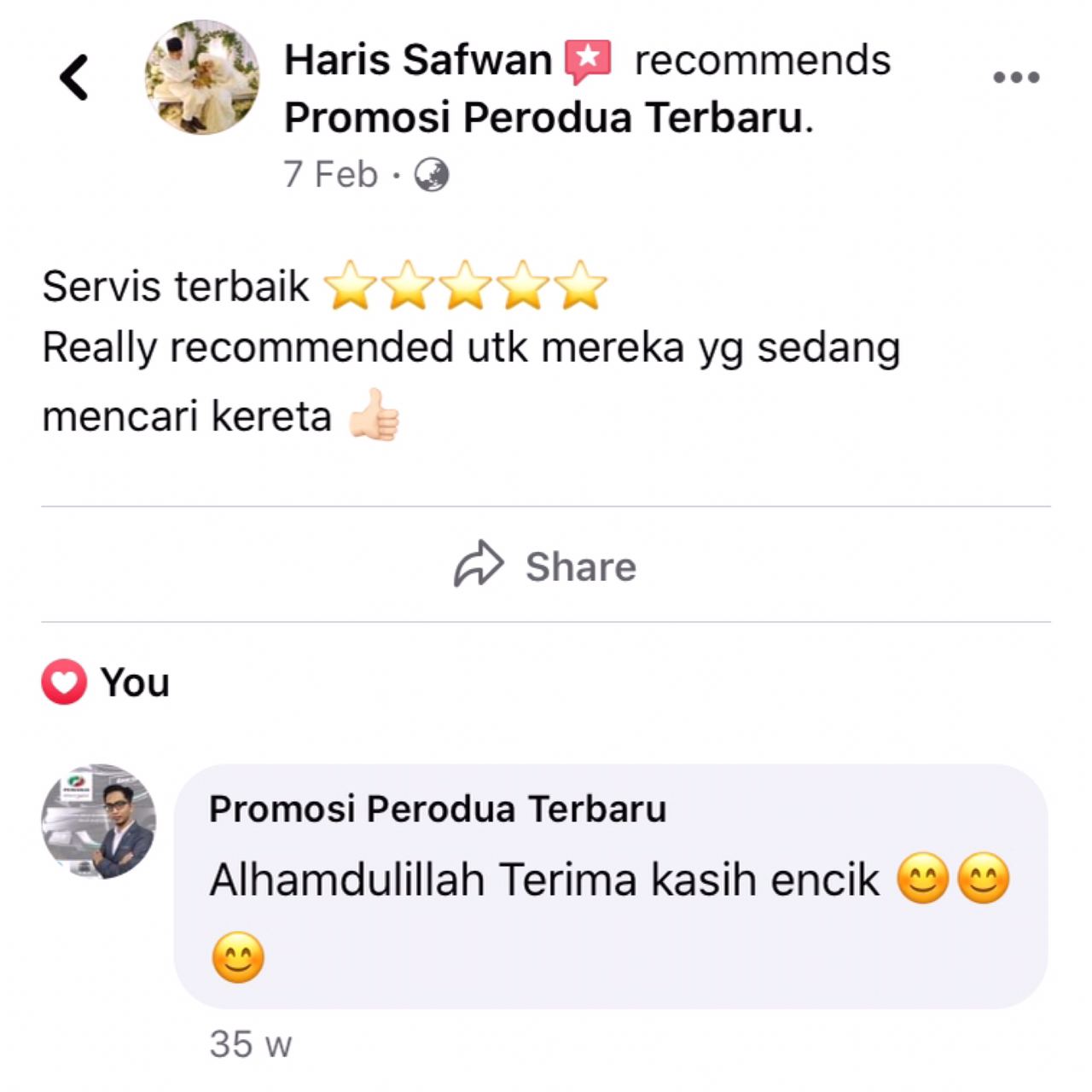Tap the Share button label
The image size is (1092, 1092).
(x=581, y=566)
